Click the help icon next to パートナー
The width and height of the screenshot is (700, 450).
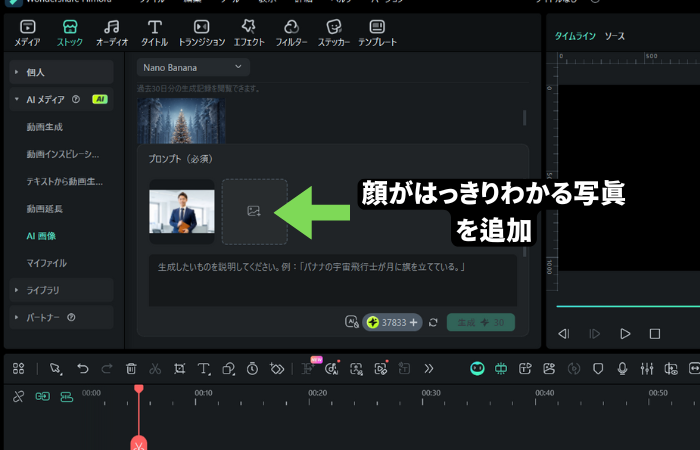[71, 317]
